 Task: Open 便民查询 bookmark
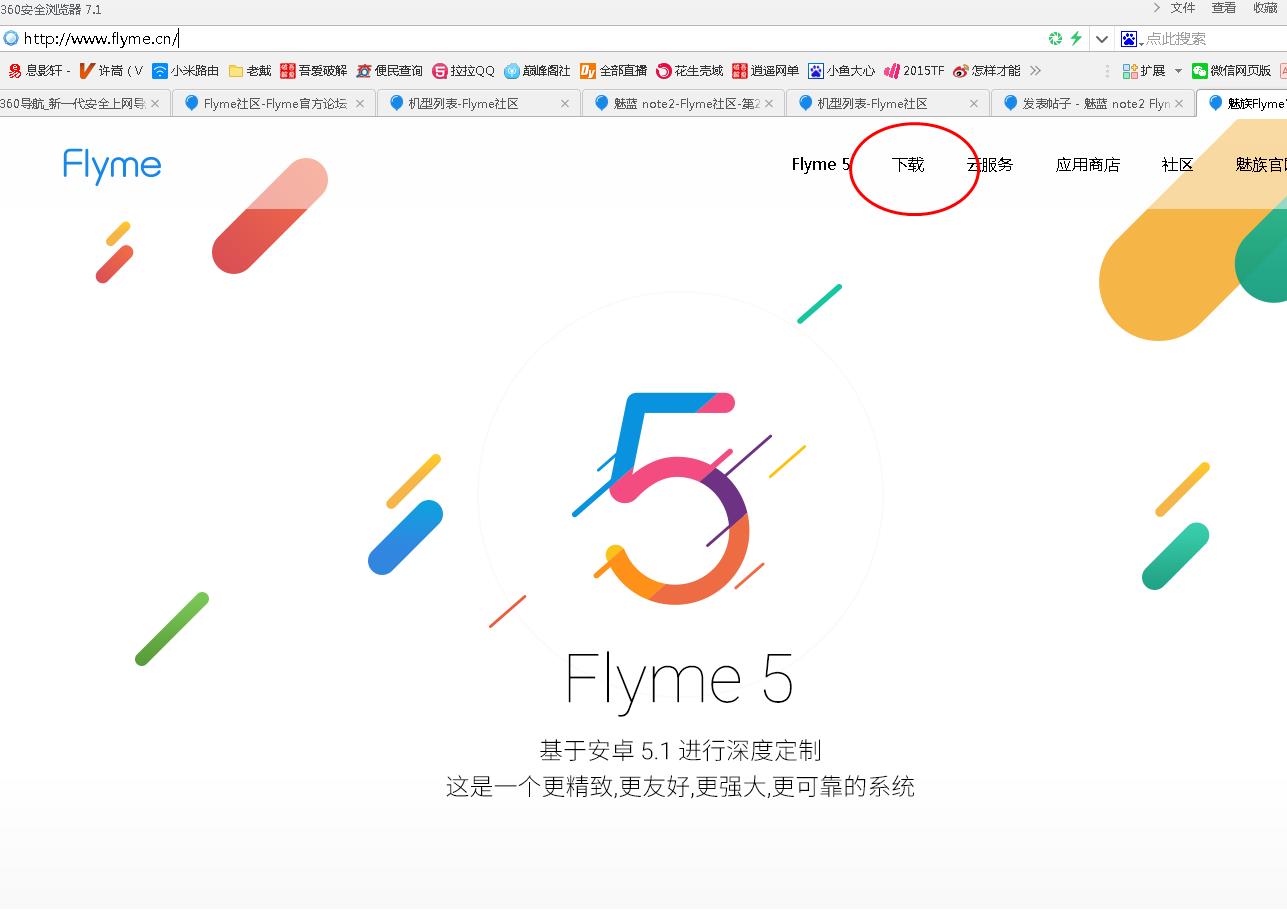point(390,71)
